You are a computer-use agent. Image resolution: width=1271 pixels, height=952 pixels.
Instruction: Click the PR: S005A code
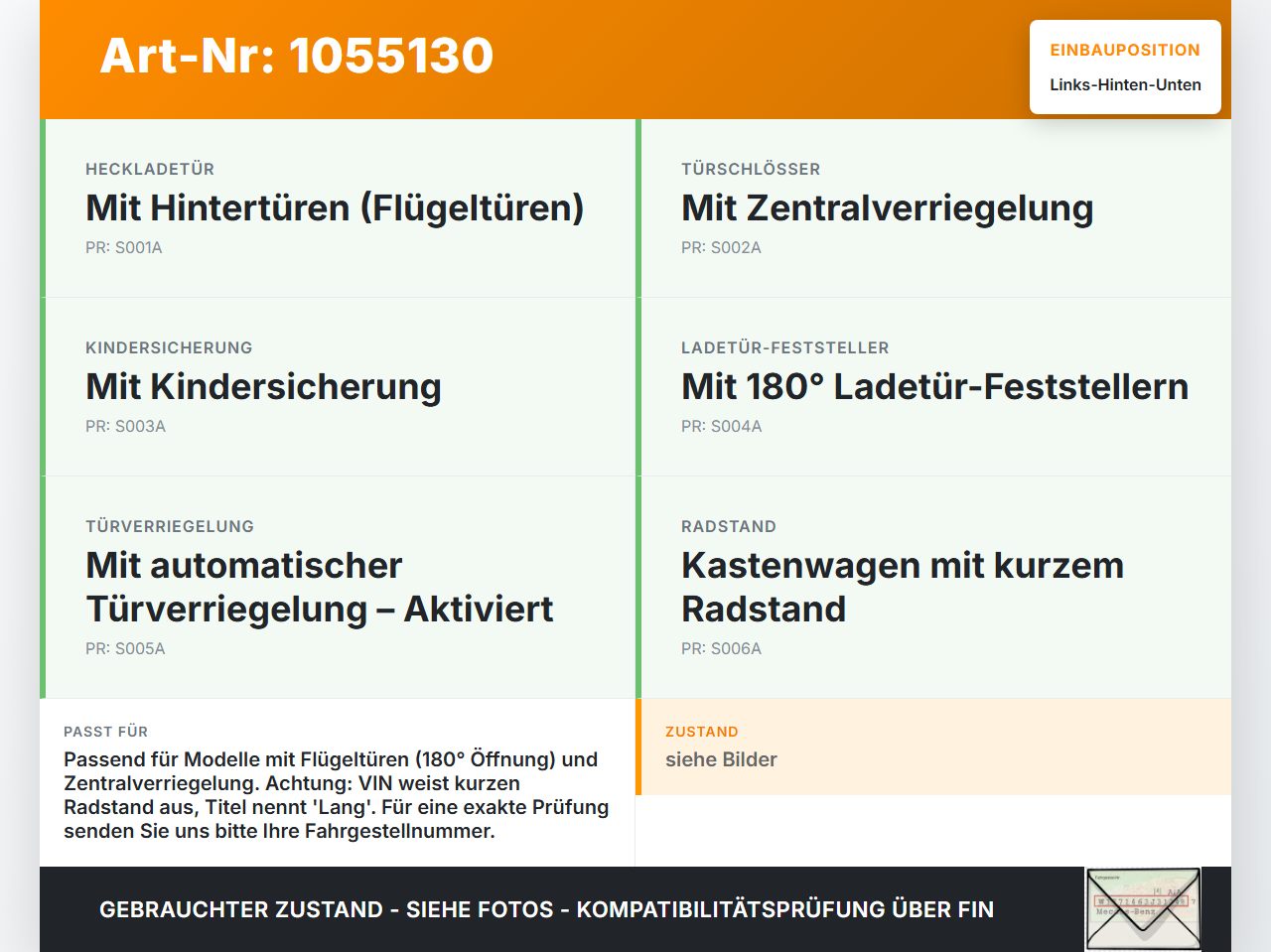pyautogui.click(x=125, y=649)
